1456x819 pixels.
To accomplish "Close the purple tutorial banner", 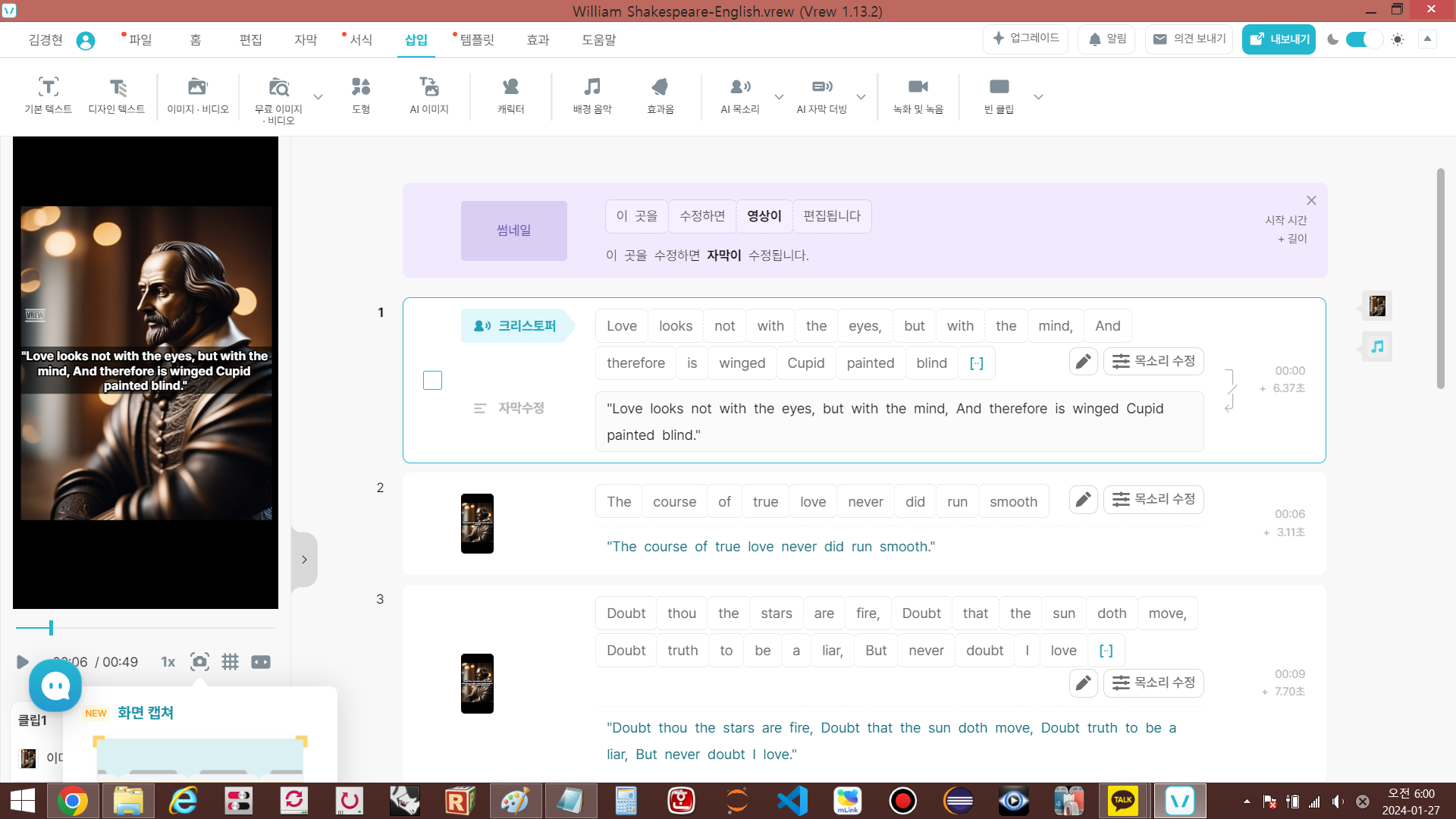I will pos(1311,200).
